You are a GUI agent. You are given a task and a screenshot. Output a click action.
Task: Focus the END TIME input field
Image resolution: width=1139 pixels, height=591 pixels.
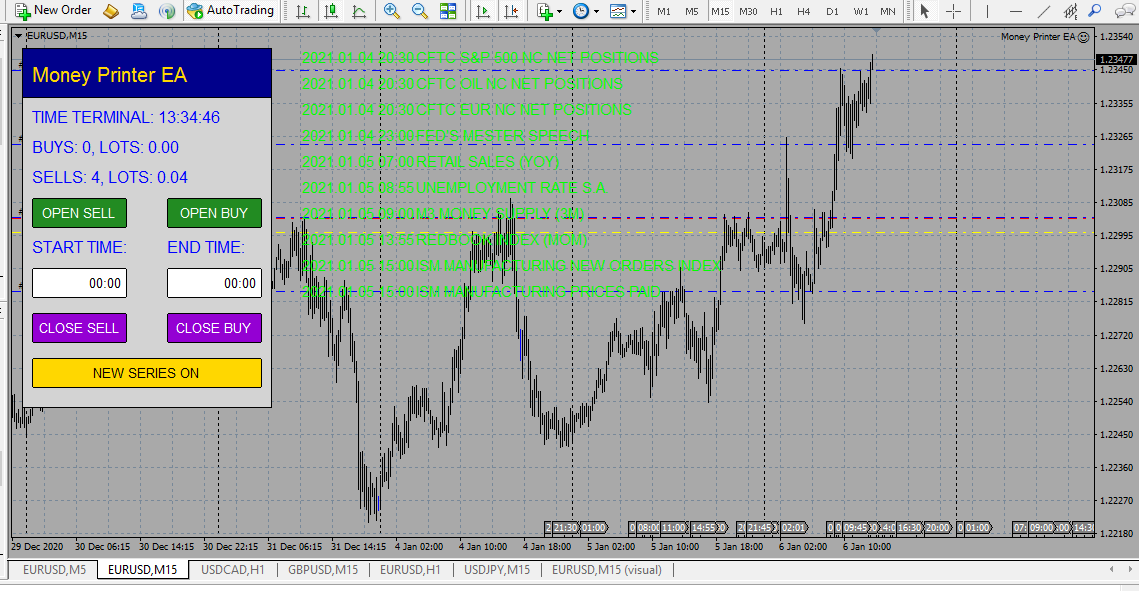pos(214,283)
